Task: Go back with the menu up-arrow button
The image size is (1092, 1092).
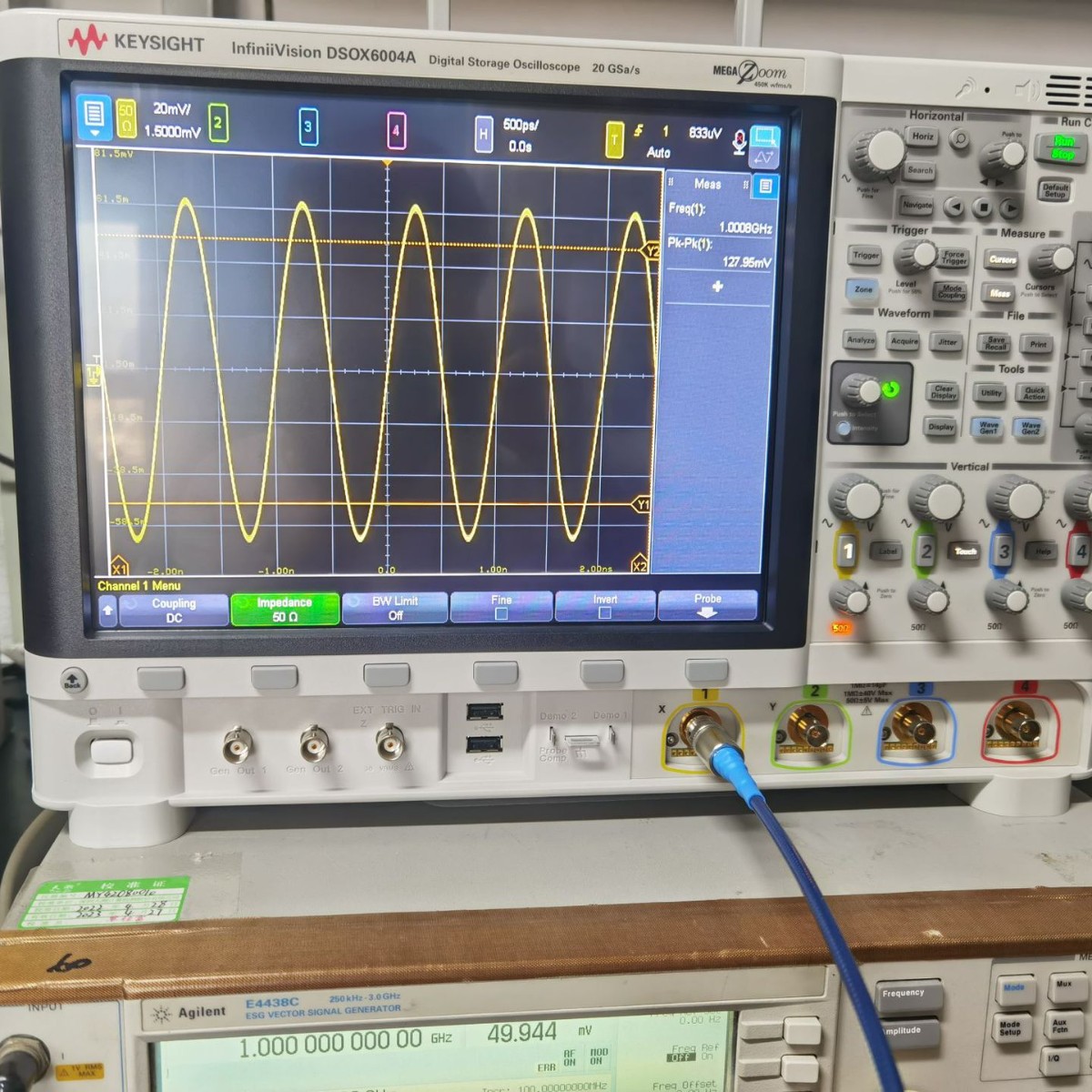Action: point(107,610)
